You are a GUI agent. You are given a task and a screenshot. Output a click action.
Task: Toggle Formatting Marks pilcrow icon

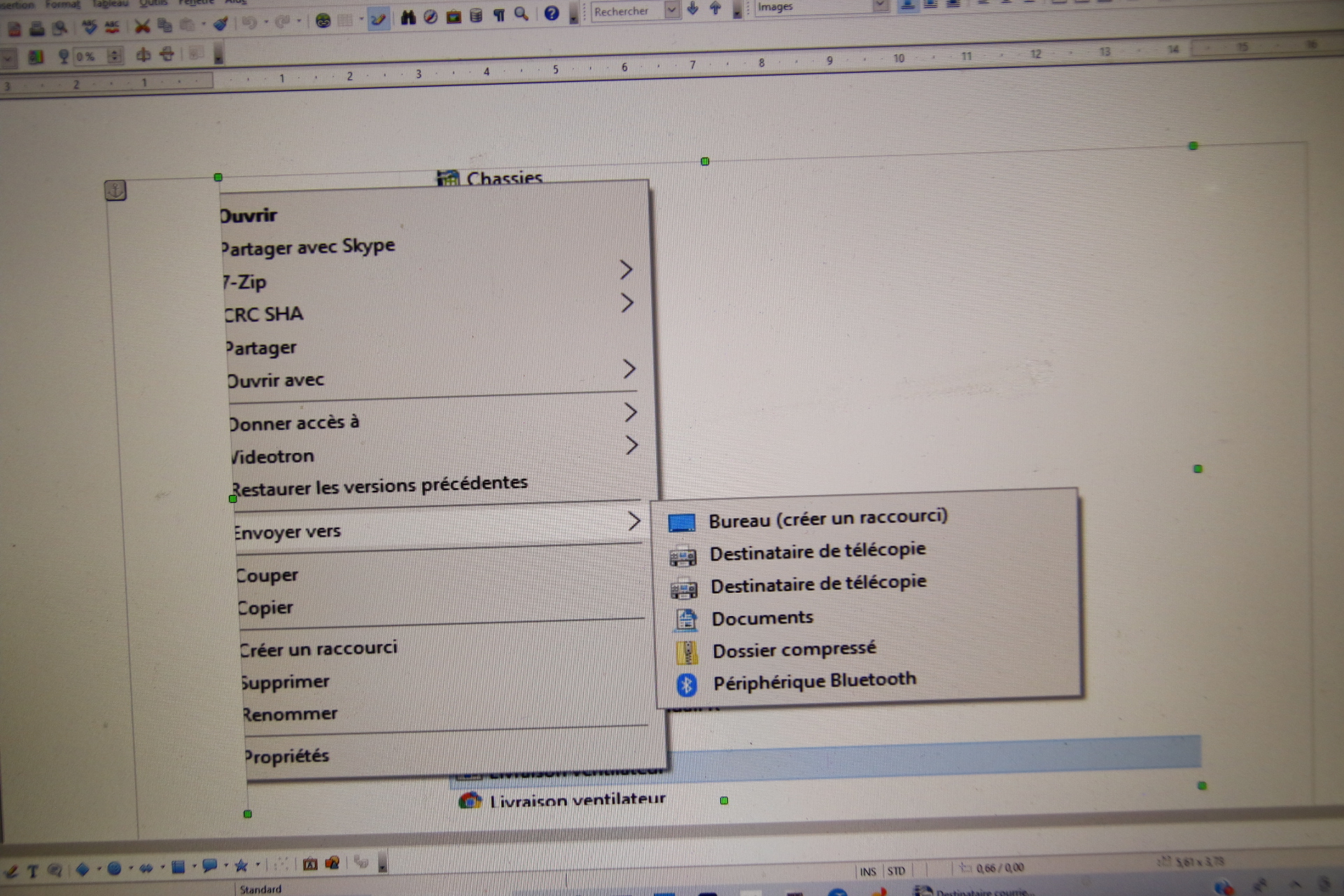(499, 15)
